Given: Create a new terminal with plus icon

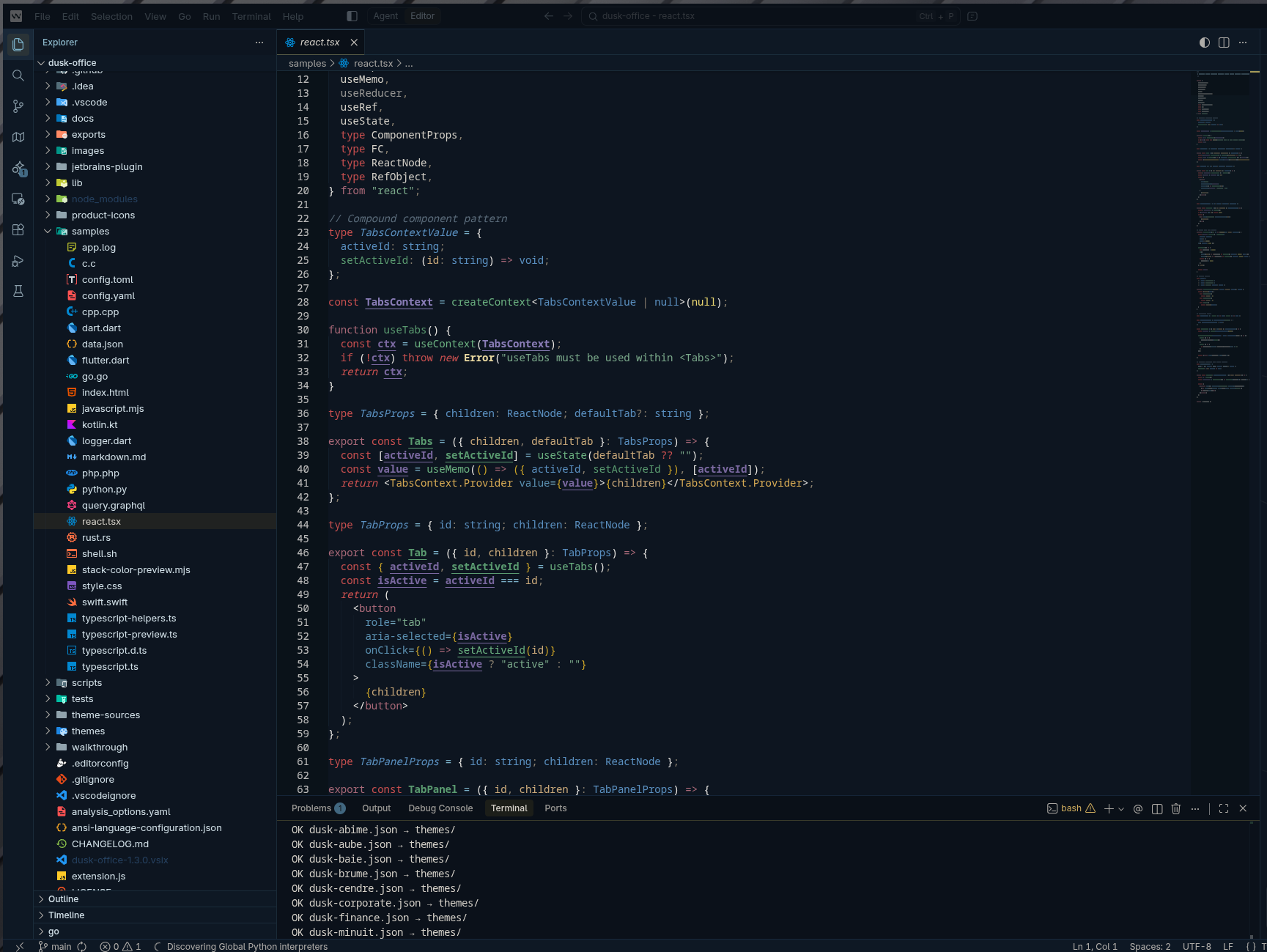Looking at the screenshot, I should (x=1109, y=808).
